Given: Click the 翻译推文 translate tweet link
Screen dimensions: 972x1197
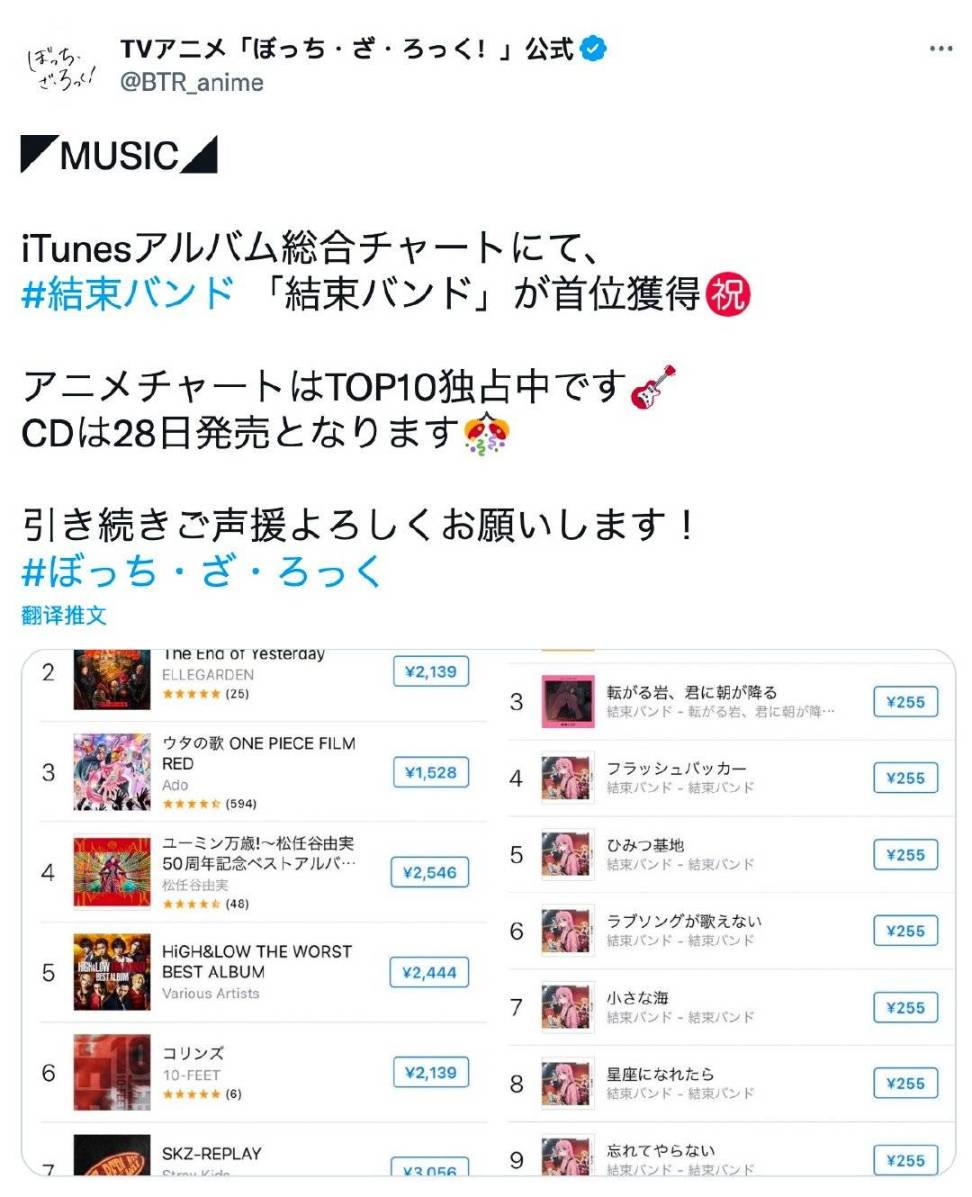Looking at the screenshot, I should tap(64, 615).
